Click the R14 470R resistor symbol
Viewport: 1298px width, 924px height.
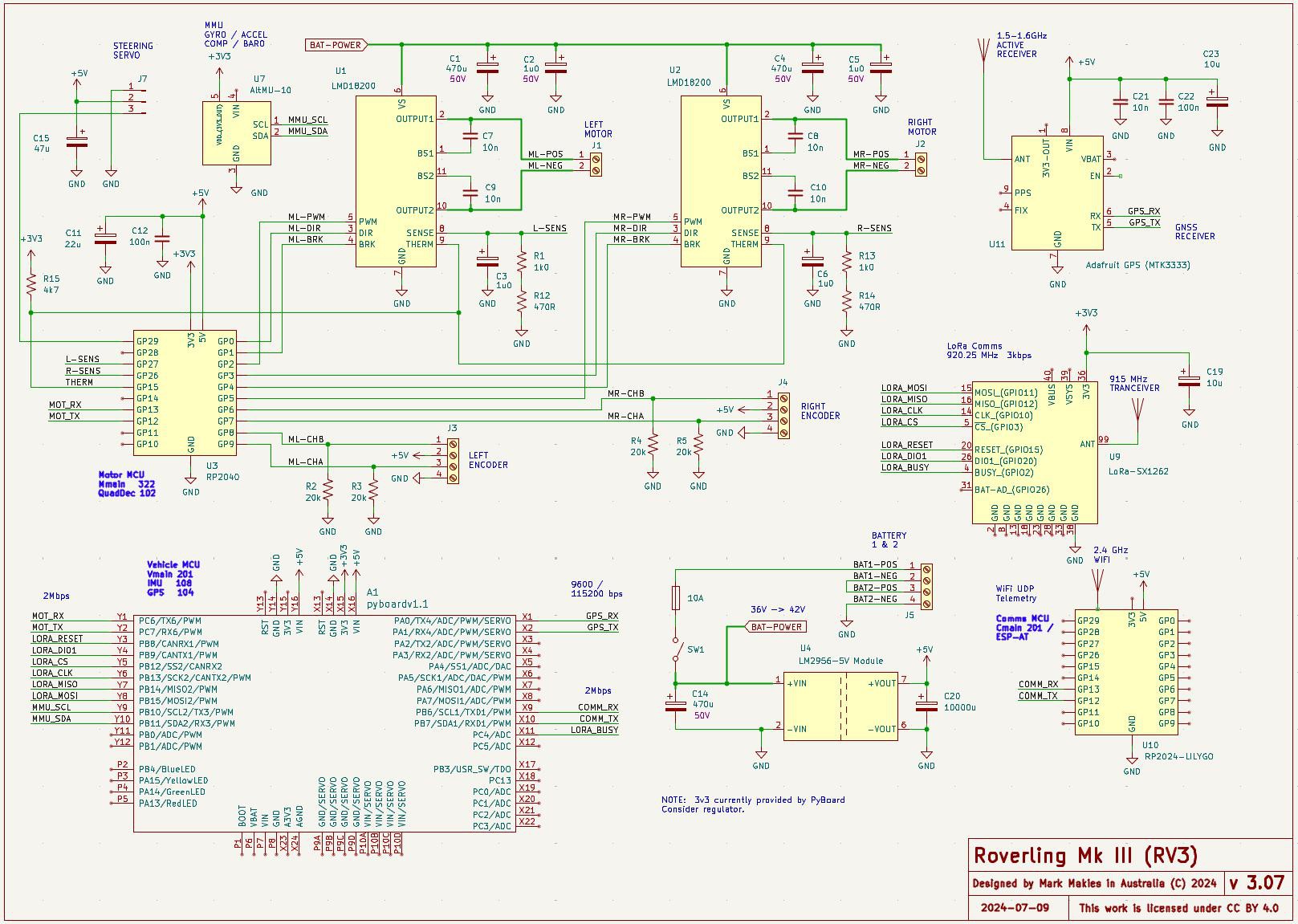[846, 301]
